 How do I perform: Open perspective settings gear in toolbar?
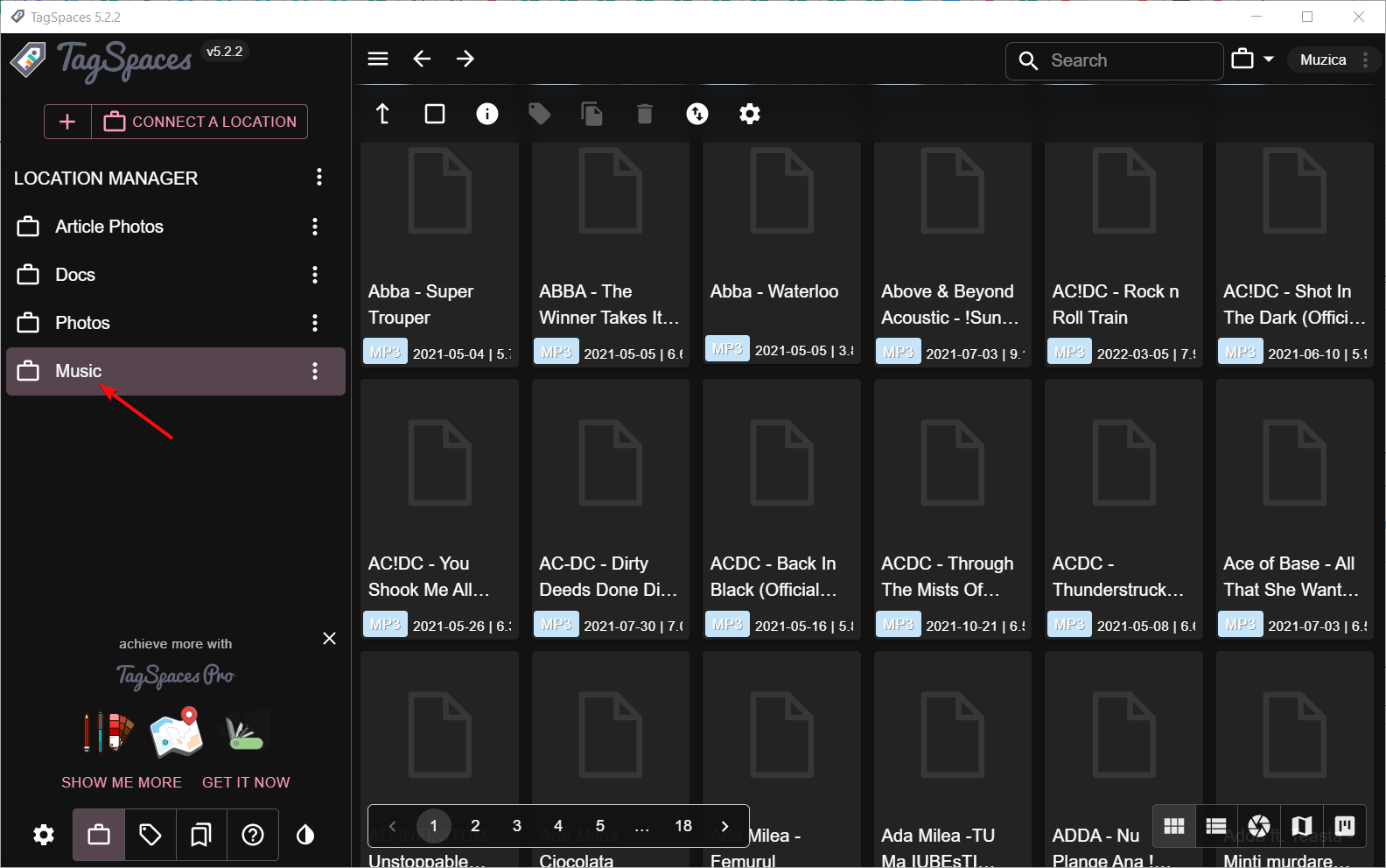pyautogui.click(x=750, y=114)
